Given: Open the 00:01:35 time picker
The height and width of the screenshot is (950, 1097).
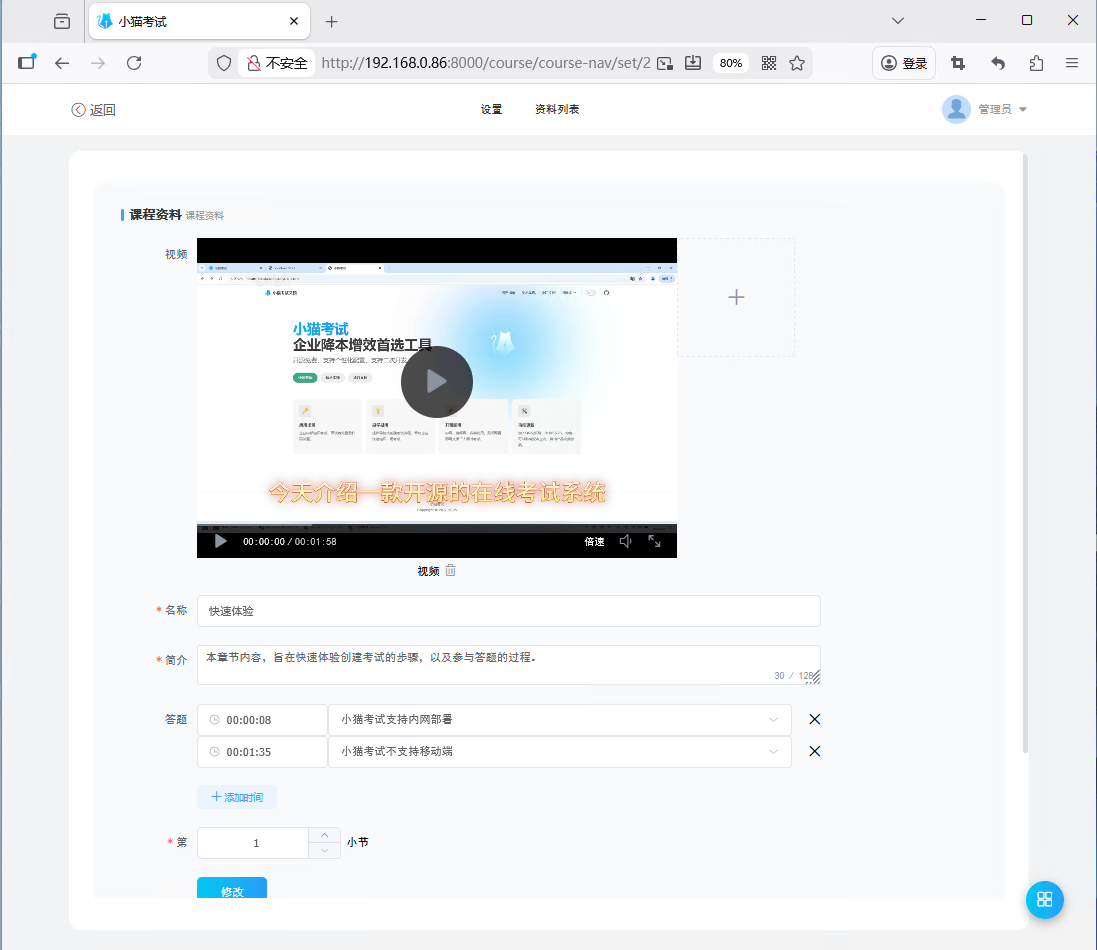Looking at the screenshot, I should click(262, 752).
